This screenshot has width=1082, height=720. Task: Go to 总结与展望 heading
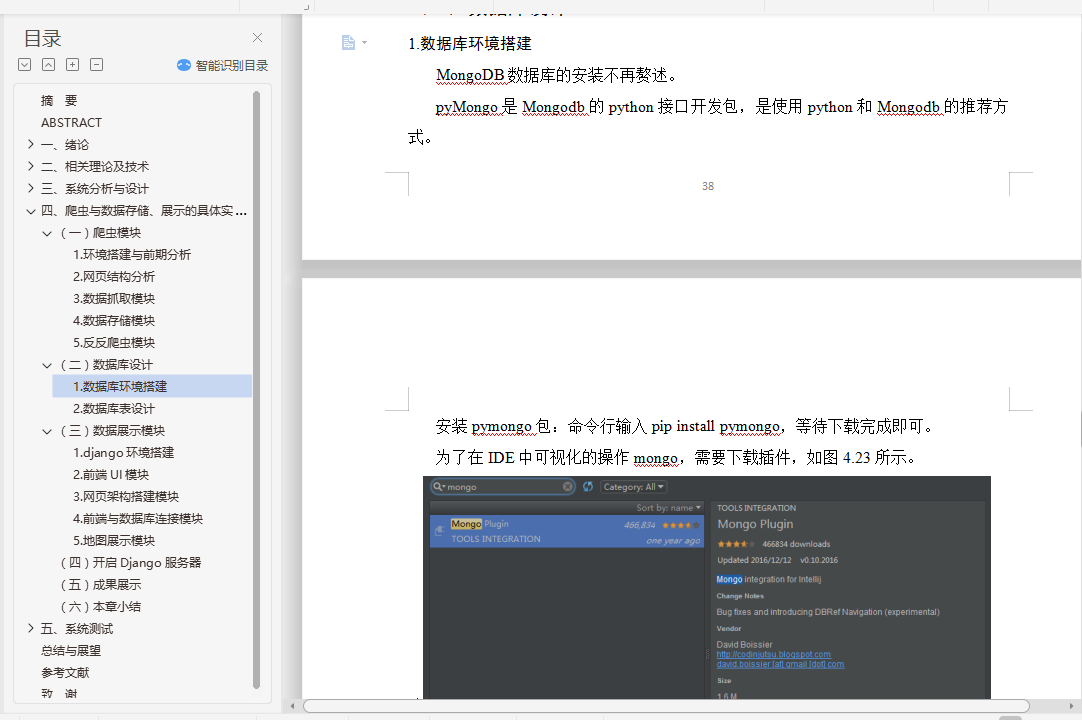[71, 650]
